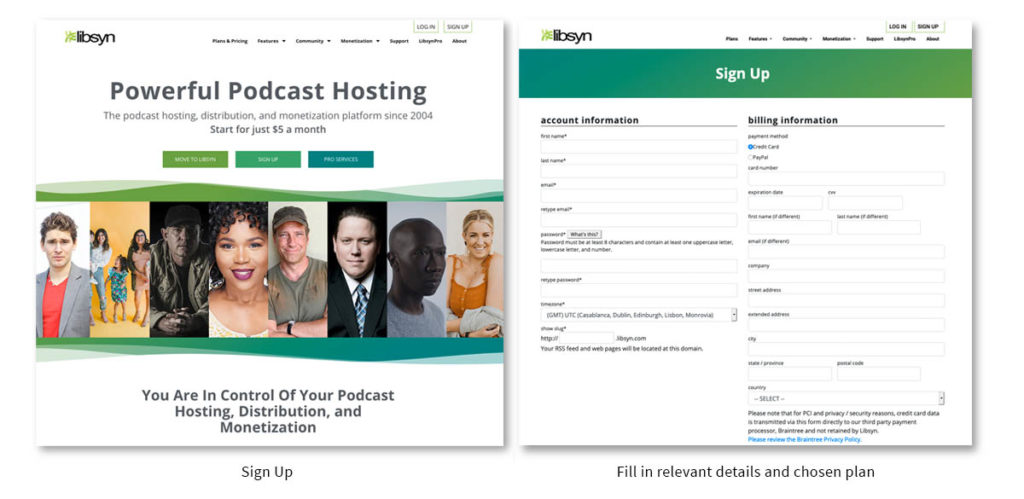
Task: Click the cvv field
Action: pos(865,203)
